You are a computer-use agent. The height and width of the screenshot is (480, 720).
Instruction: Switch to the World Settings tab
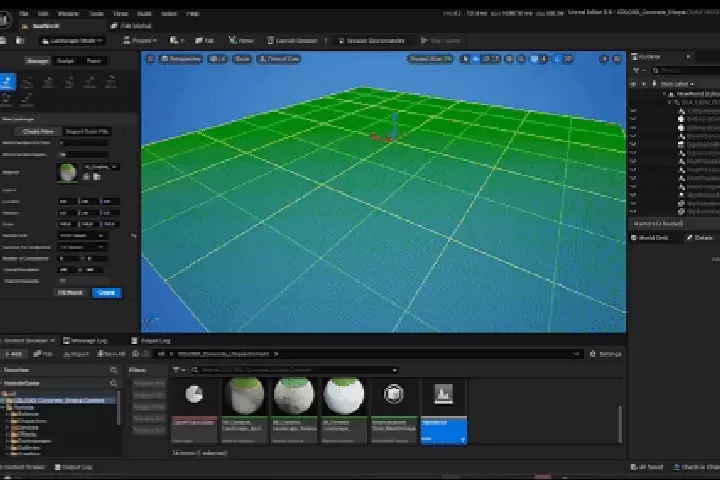click(x=651, y=237)
